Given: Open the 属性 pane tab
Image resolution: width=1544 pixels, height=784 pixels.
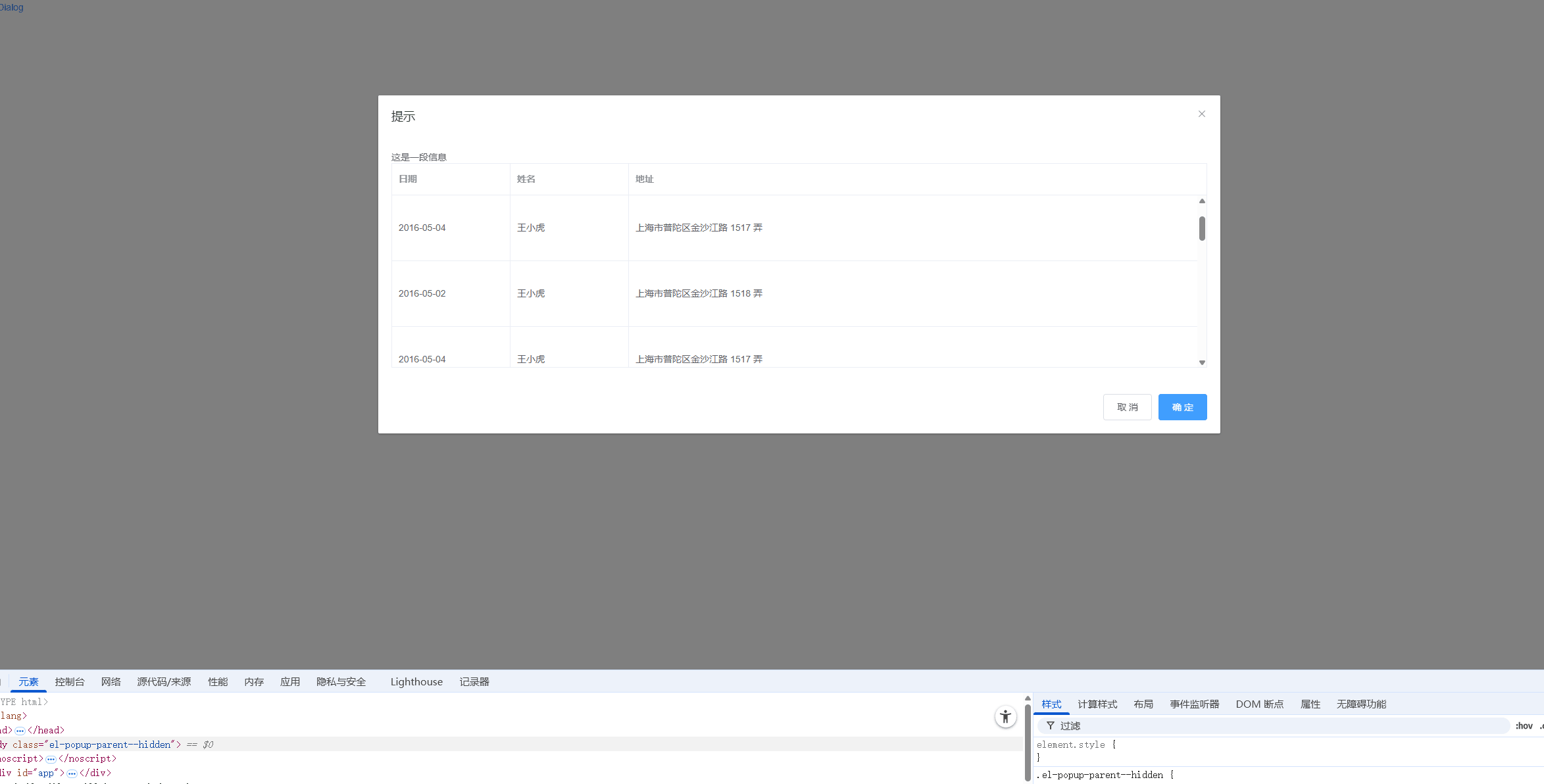Looking at the screenshot, I should pyautogui.click(x=1310, y=704).
